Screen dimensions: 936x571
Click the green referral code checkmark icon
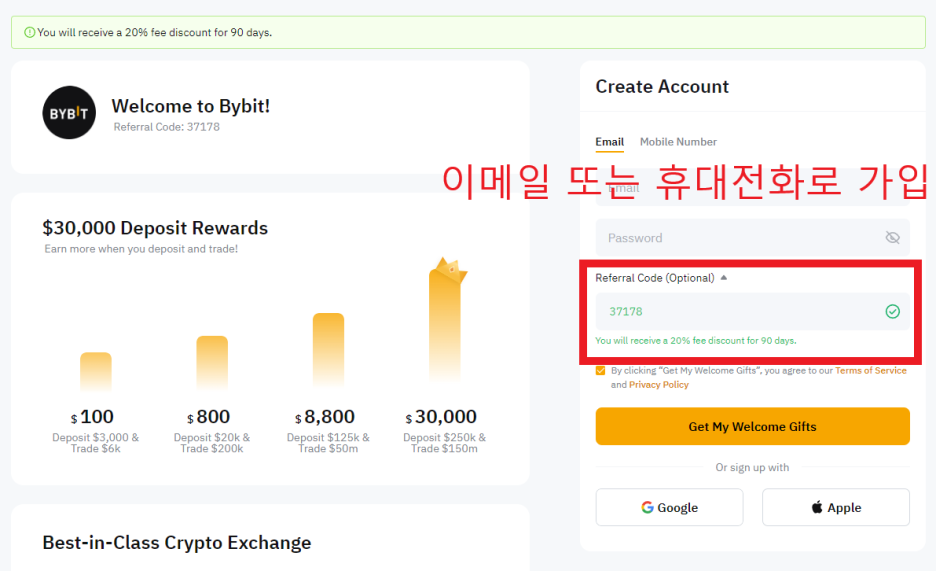(x=892, y=311)
